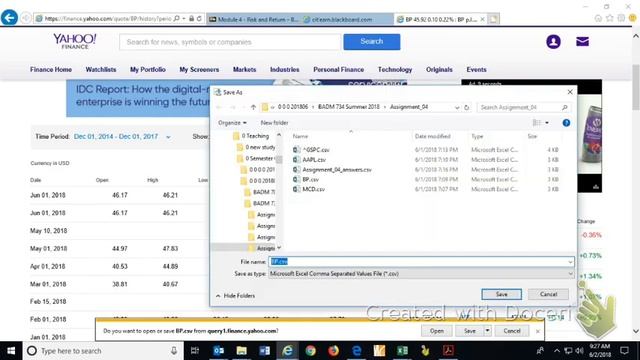Open the Yahoo profile avatar icon
Image resolution: width=640 pixels, height=360 pixels.
(553, 42)
